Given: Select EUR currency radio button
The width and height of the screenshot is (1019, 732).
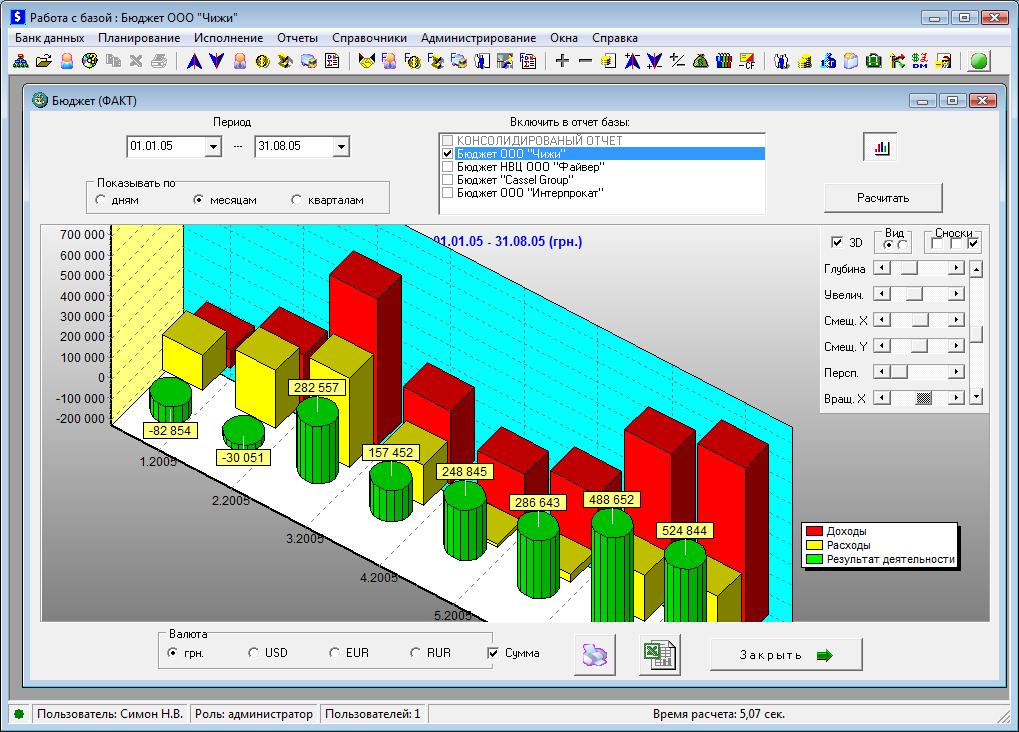Looking at the screenshot, I should coord(334,652).
